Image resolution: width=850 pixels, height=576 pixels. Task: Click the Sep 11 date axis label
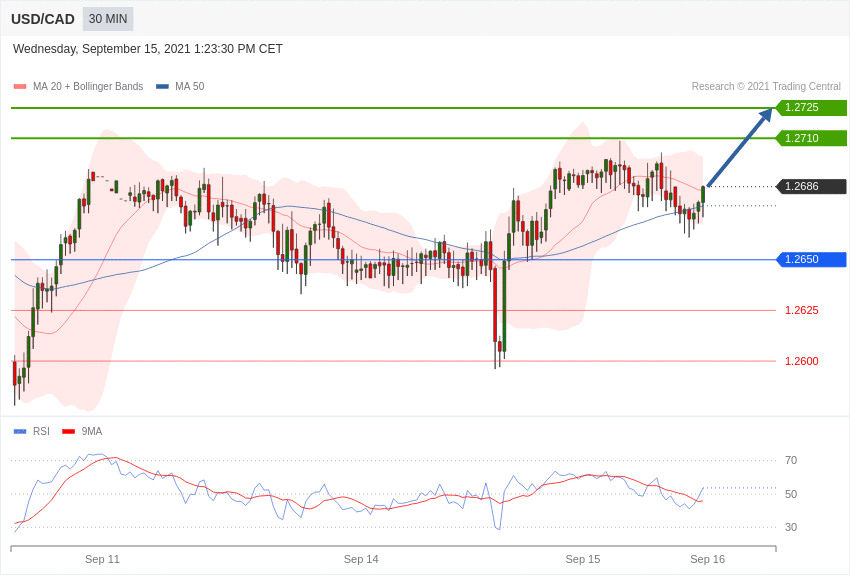coord(102,559)
